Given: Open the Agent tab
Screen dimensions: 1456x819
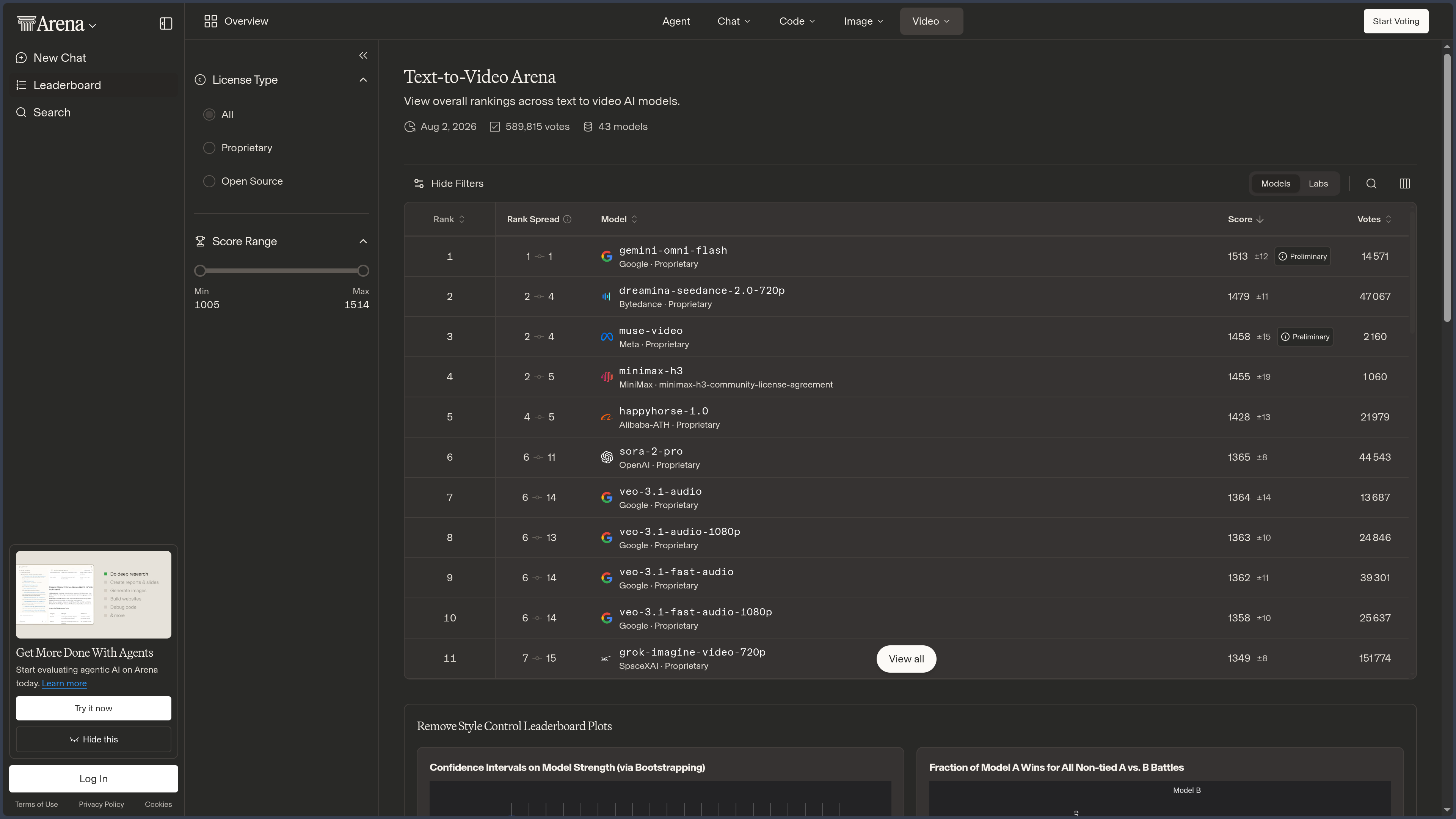Looking at the screenshot, I should 676,21.
